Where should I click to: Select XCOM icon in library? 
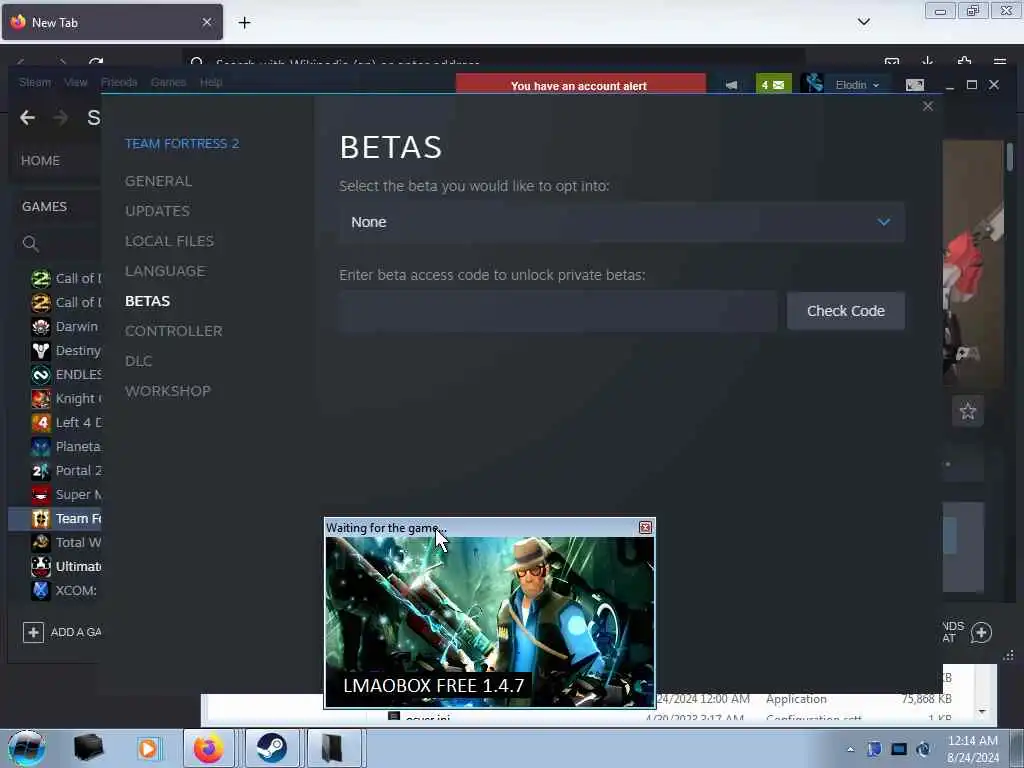tap(41, 590)
